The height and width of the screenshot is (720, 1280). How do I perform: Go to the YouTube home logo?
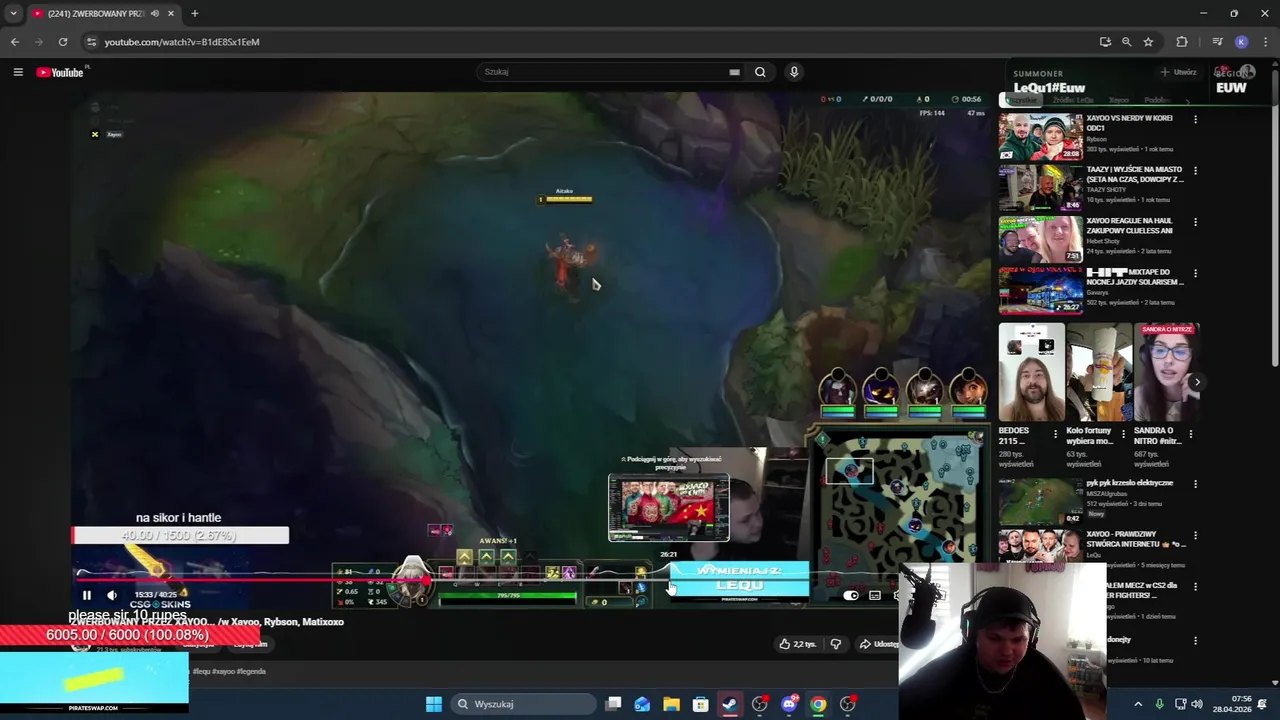61,72
